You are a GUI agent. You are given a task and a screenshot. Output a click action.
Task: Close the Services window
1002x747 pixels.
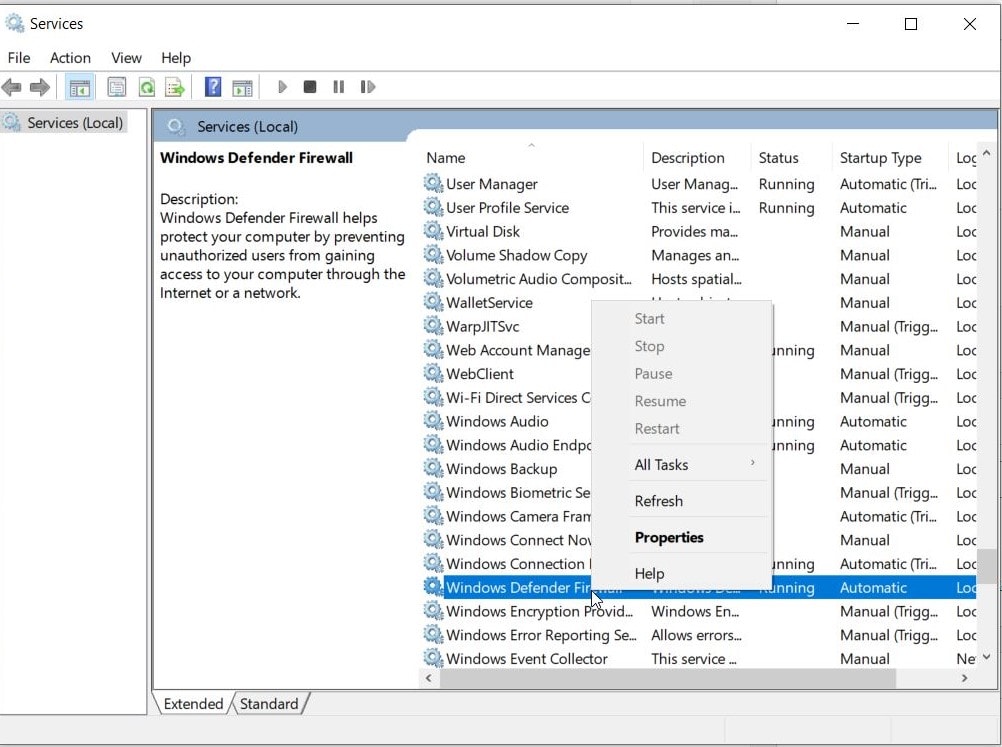click(969, 24)
